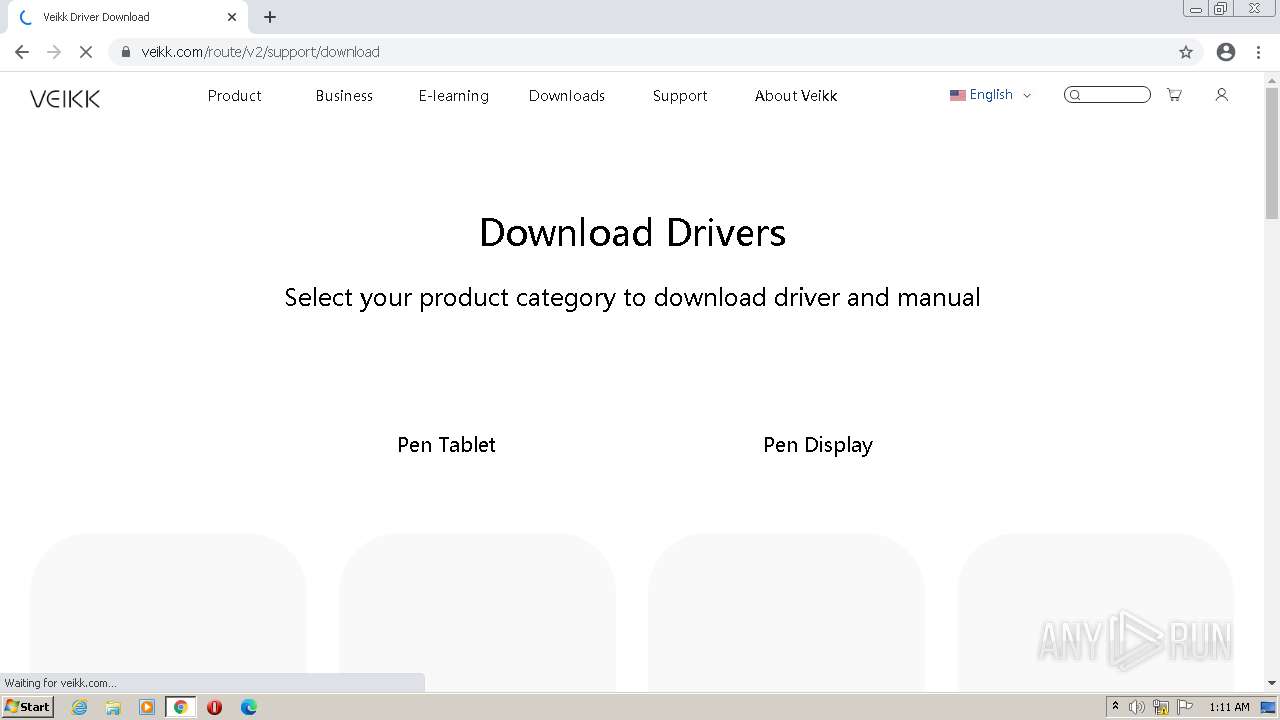Stop loading the page
Image resolution: width=1280 pixels, height=720 pixels.
click(x=86, y=52)
